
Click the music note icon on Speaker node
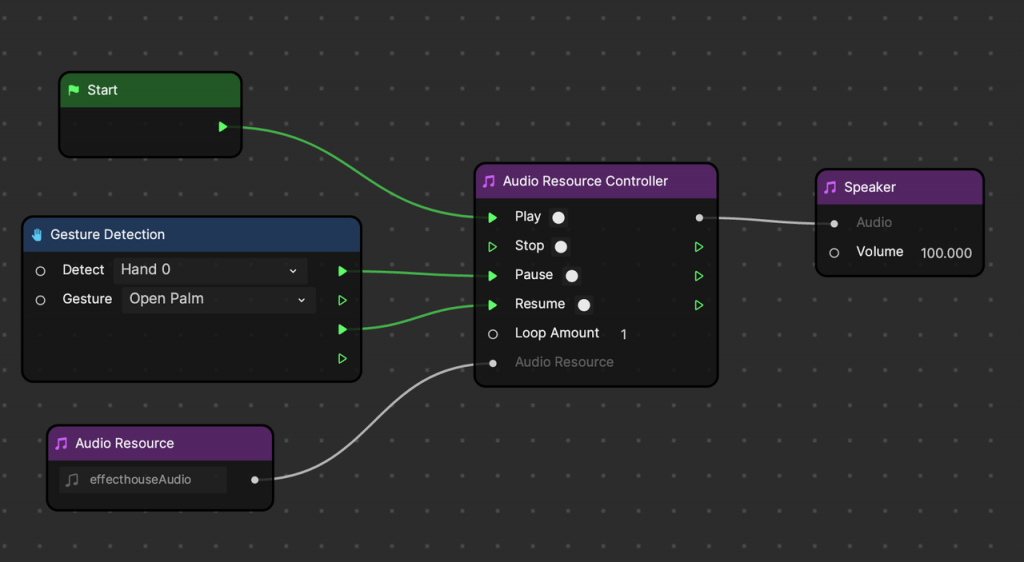830,188
